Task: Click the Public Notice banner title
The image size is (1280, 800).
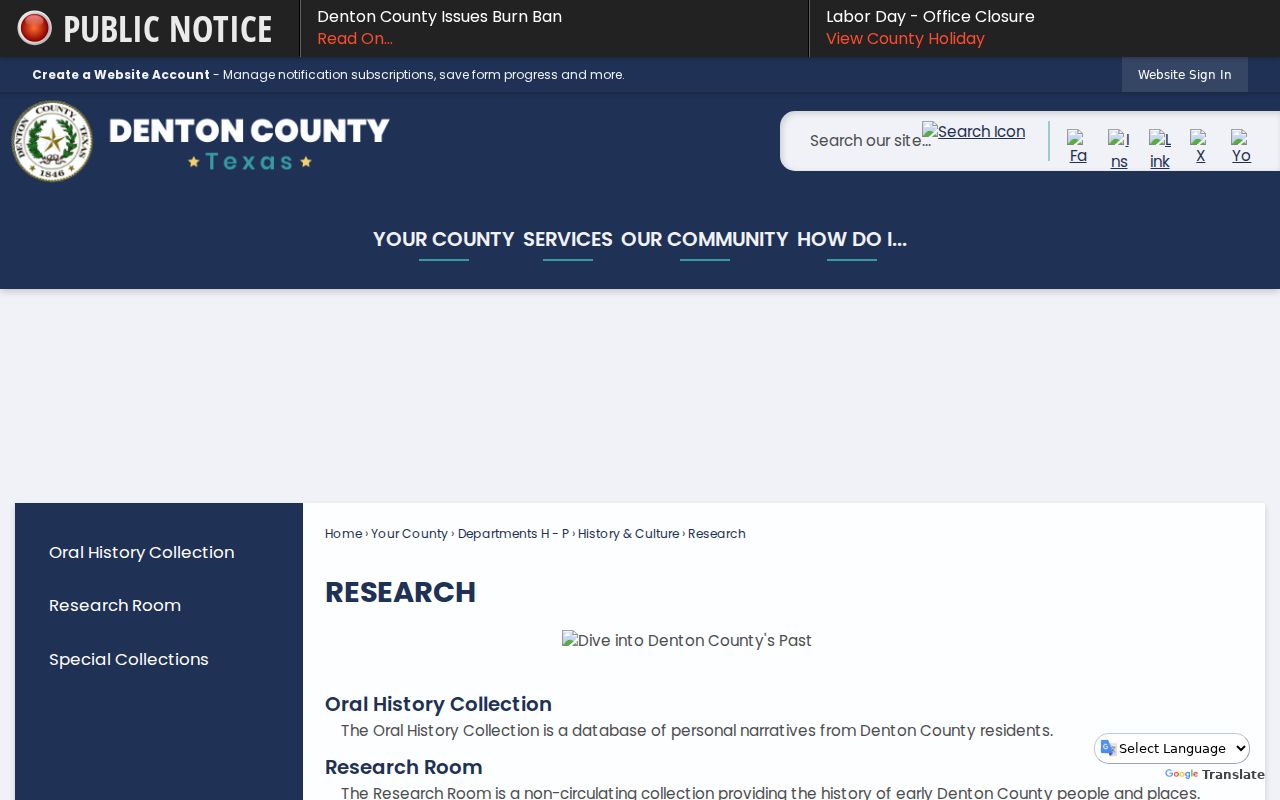Action: click(168, 29)
